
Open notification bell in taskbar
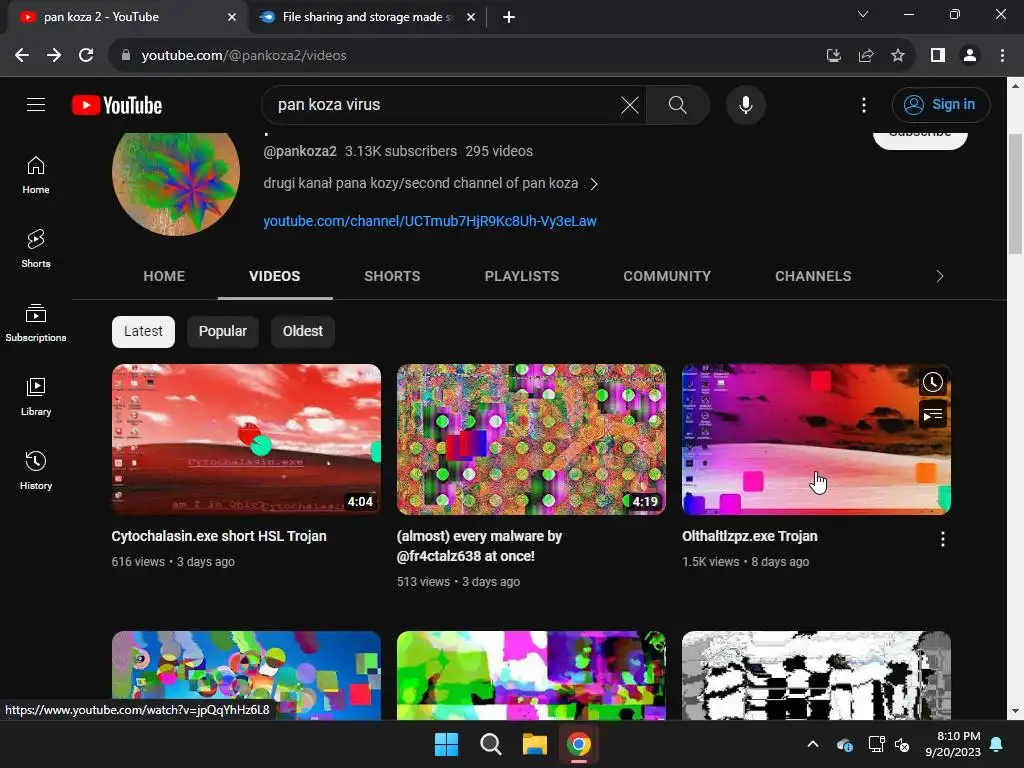tap(997, 744)
